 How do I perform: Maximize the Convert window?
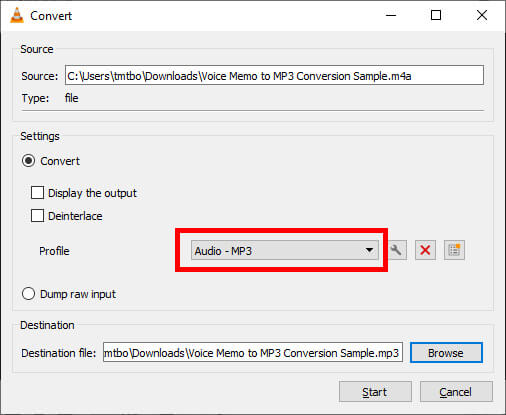436,15
